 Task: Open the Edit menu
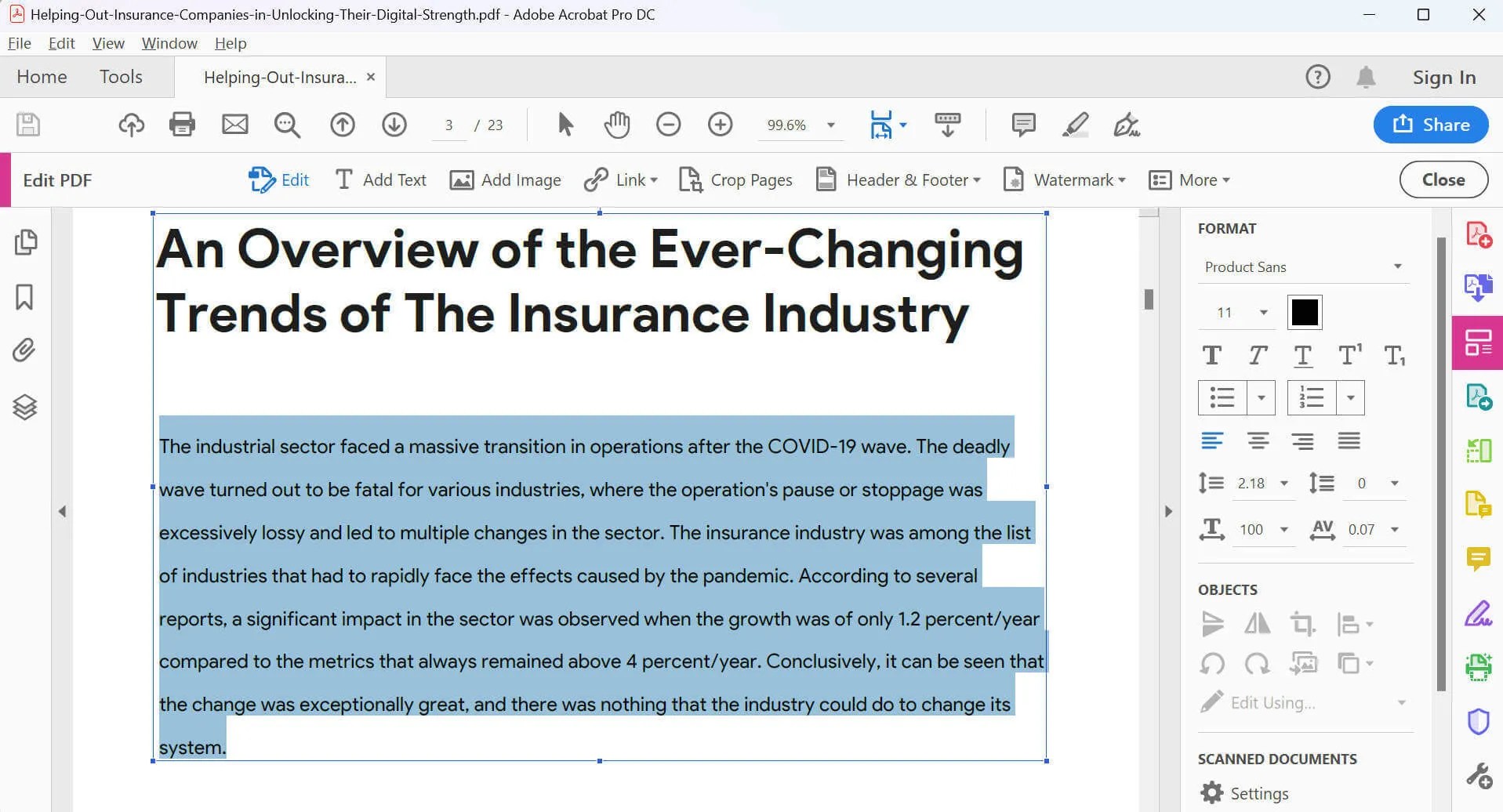tap(61, 43)
